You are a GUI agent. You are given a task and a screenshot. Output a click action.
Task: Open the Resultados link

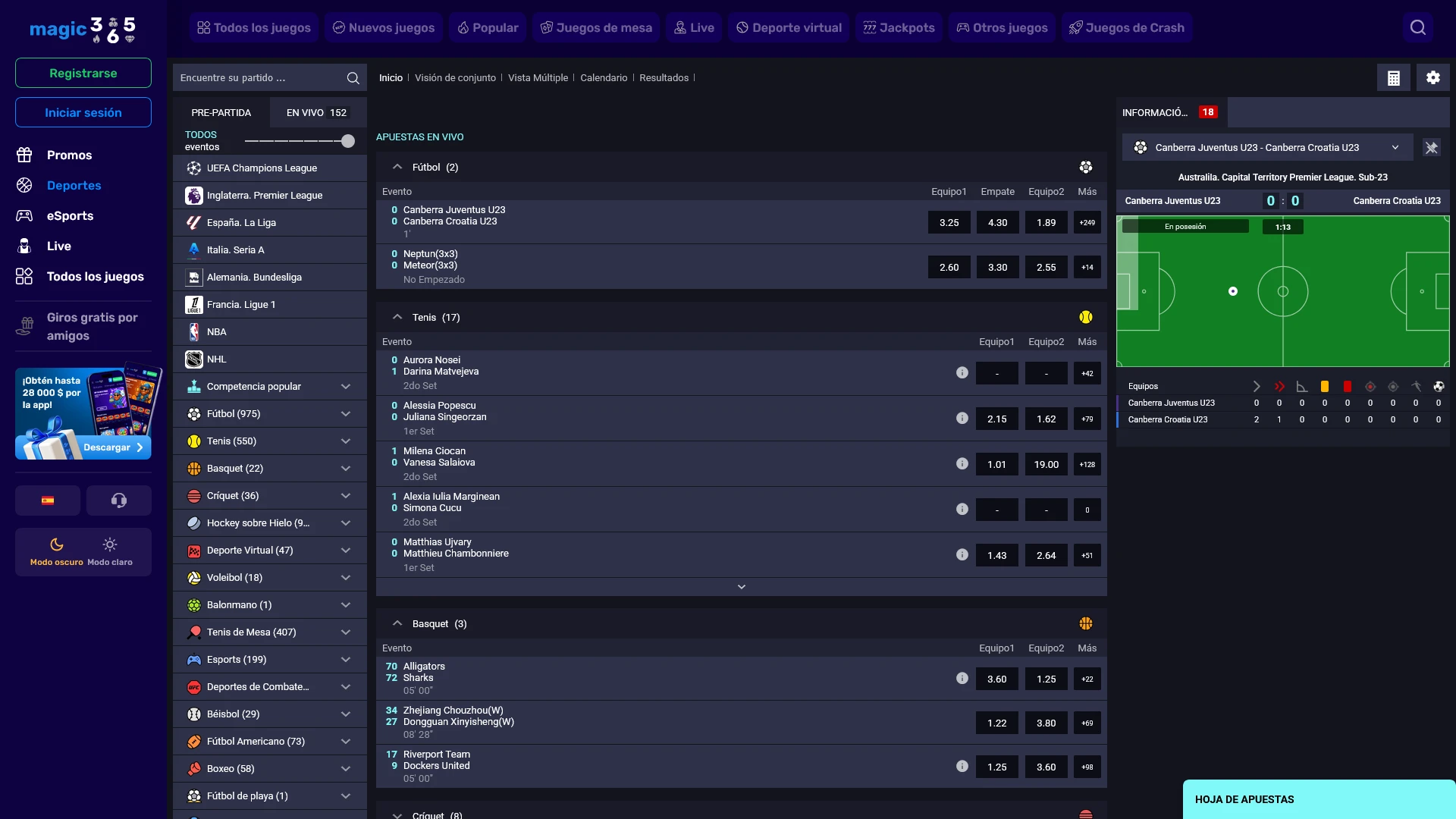tap(664, 78)
